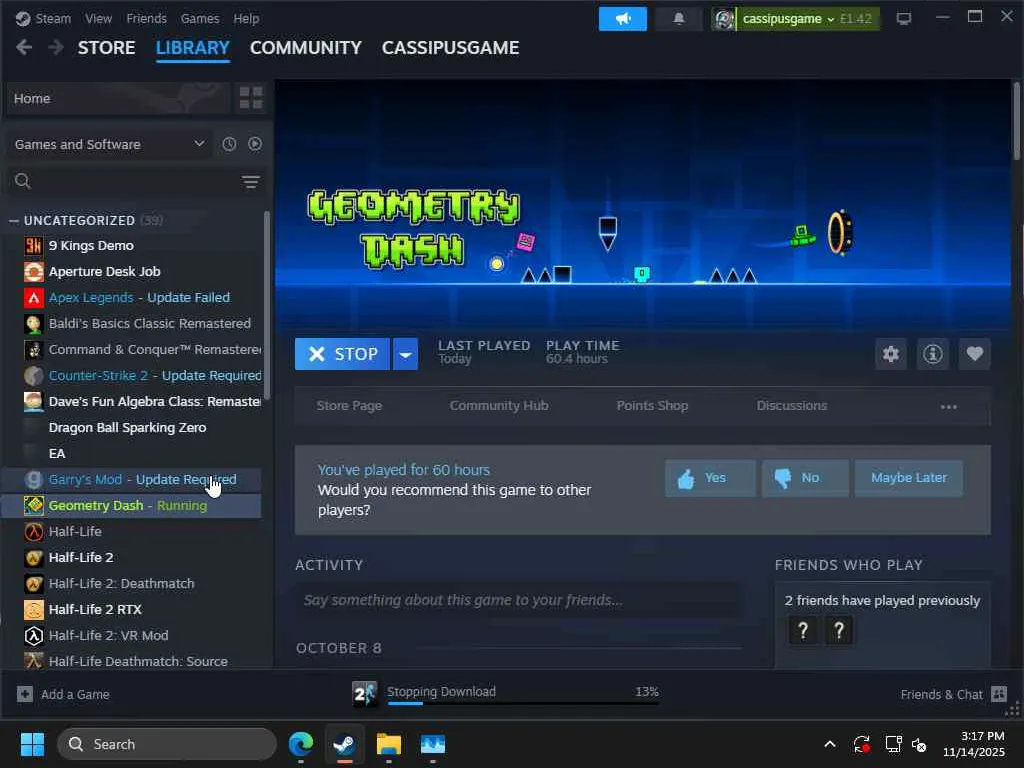This screenshot has width=1024, height=768.
Task: Click the download progress bar
Action: click(522, 703)
